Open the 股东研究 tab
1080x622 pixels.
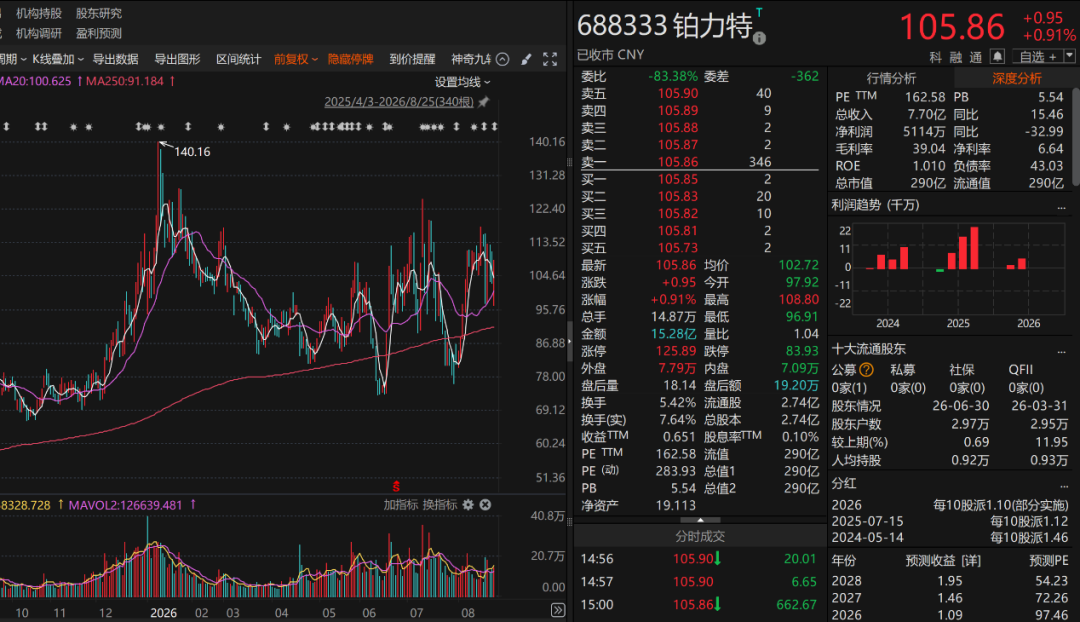tap(98, 13)
